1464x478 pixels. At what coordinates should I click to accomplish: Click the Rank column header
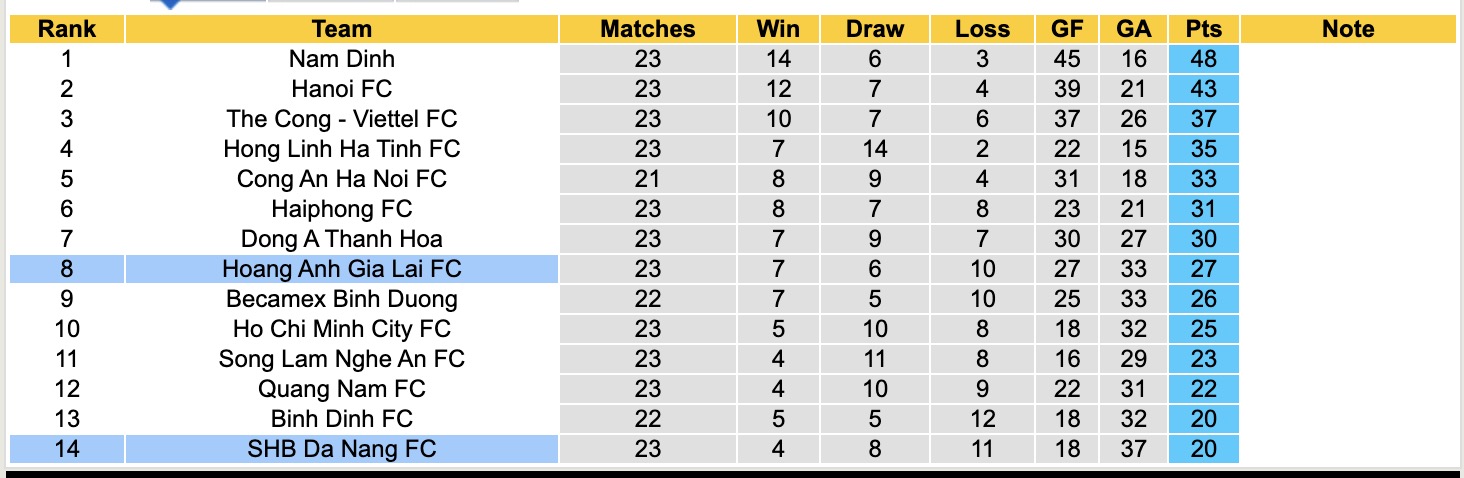click(67, 29)
